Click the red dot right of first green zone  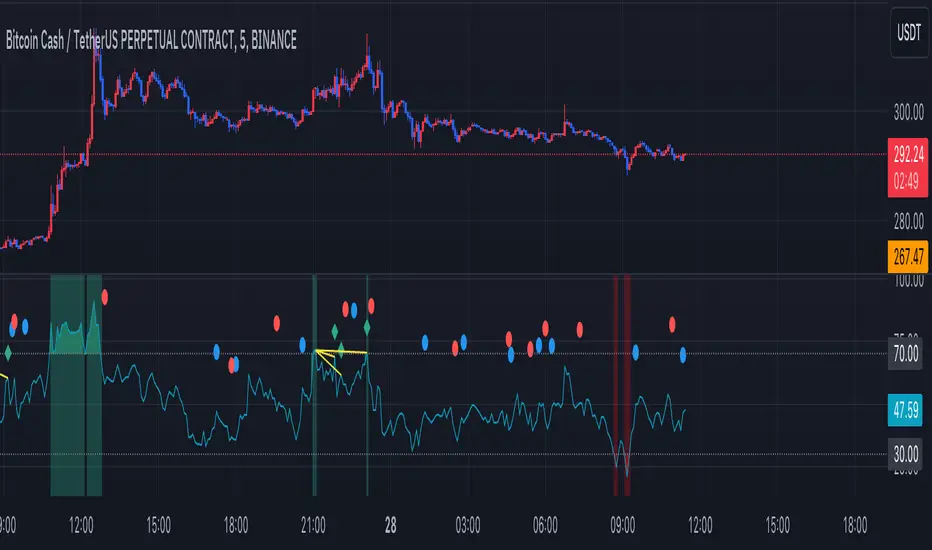click(x=105, y=297)
